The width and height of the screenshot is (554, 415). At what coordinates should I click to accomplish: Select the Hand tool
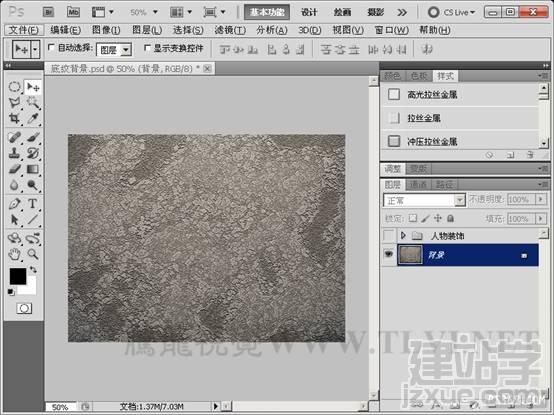pos(14,254)
